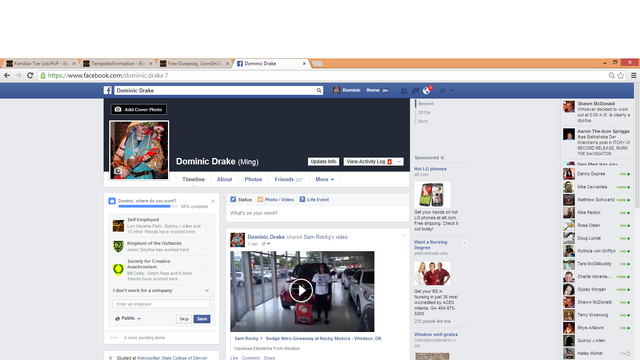Click the Facebook logo icon
This screenshot has height=360, width=640.
click(x=107, y=90)
